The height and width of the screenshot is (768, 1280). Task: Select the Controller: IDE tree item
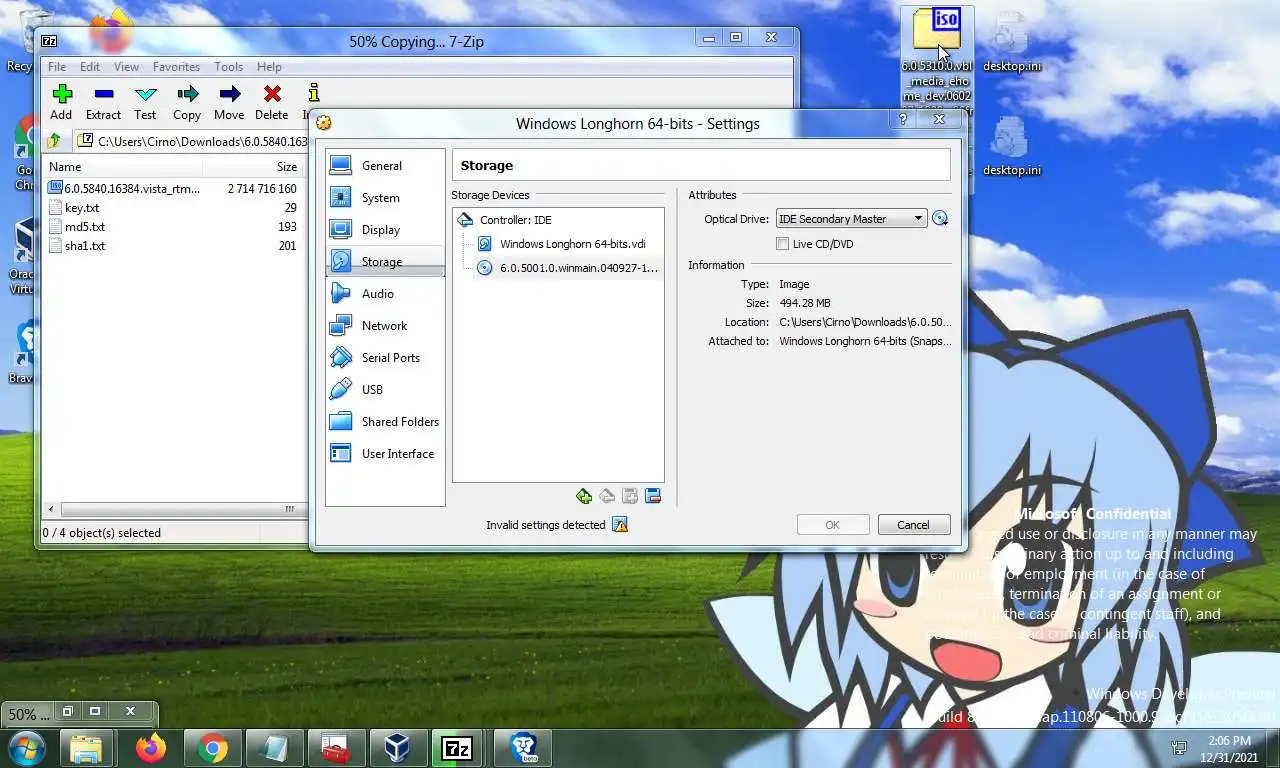[x=515, y=220]
